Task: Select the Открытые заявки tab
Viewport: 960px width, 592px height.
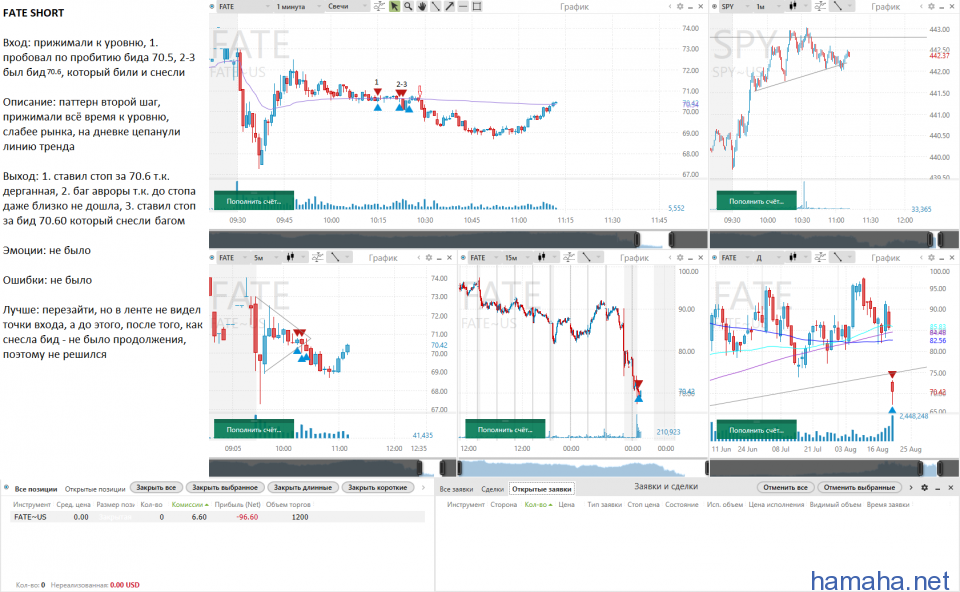Action: (x=542, y=489)
